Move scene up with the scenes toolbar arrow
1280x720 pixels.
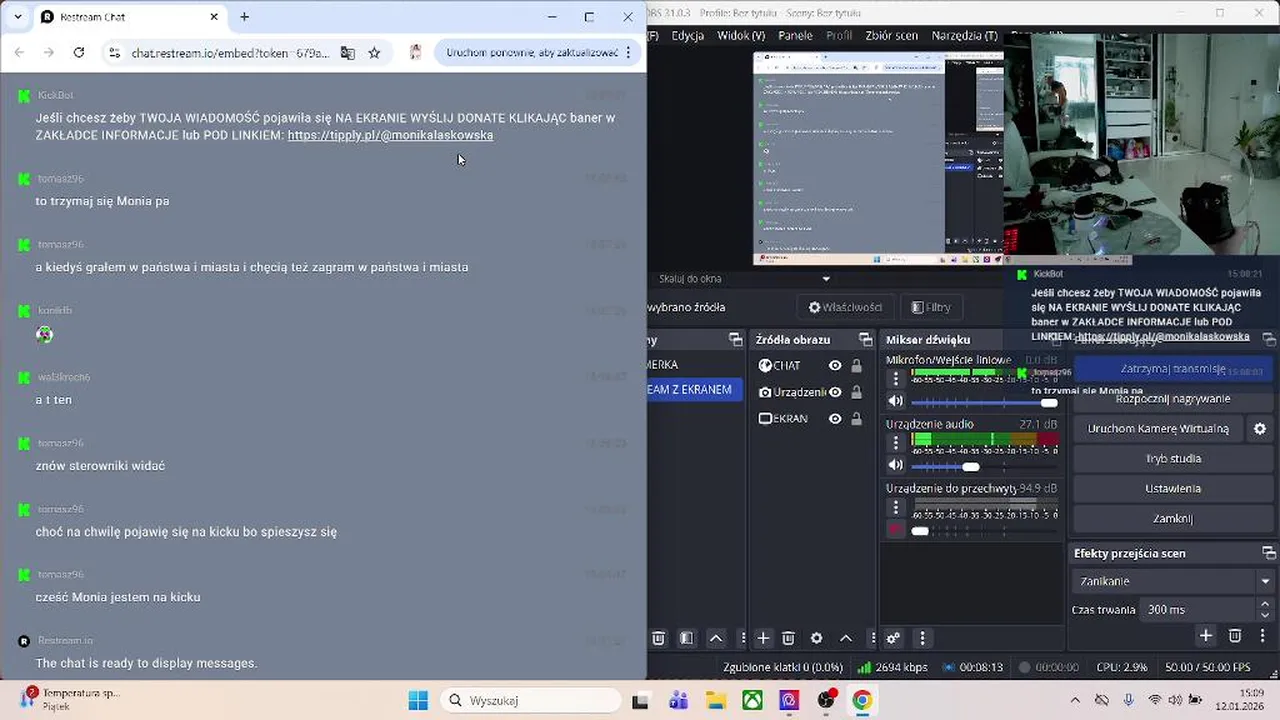pos(716,638)
